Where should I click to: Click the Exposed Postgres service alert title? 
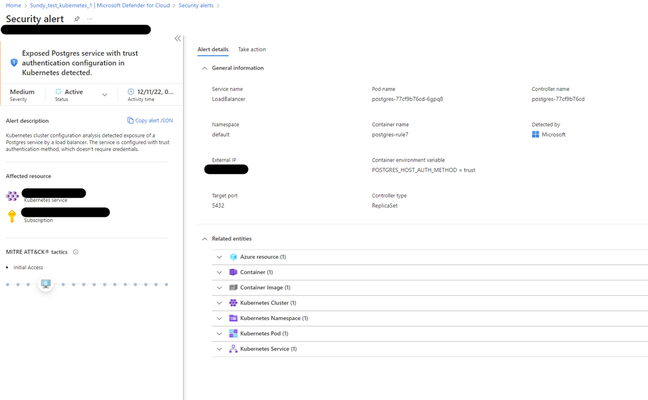pyautogui.click(x=80, y=63)
